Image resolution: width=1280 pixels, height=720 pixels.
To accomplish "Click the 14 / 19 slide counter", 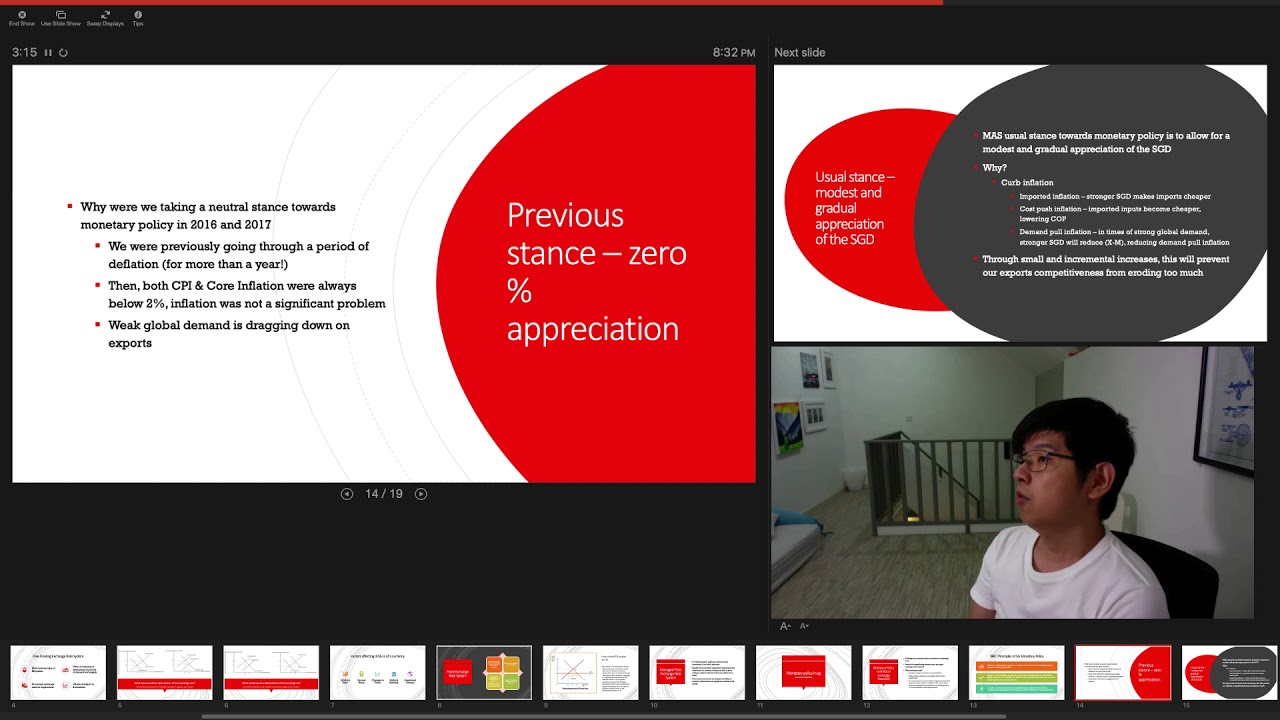I will pyautogui.click(x=384, y=494).
